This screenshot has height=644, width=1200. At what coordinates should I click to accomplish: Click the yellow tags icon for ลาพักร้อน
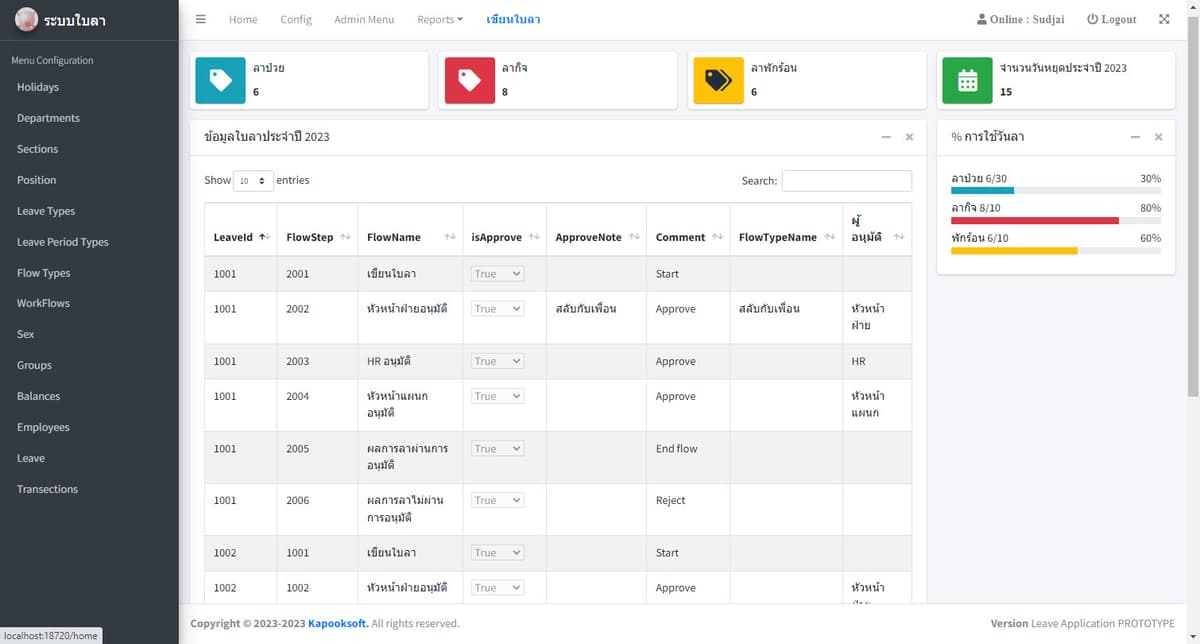click(718, 80)
